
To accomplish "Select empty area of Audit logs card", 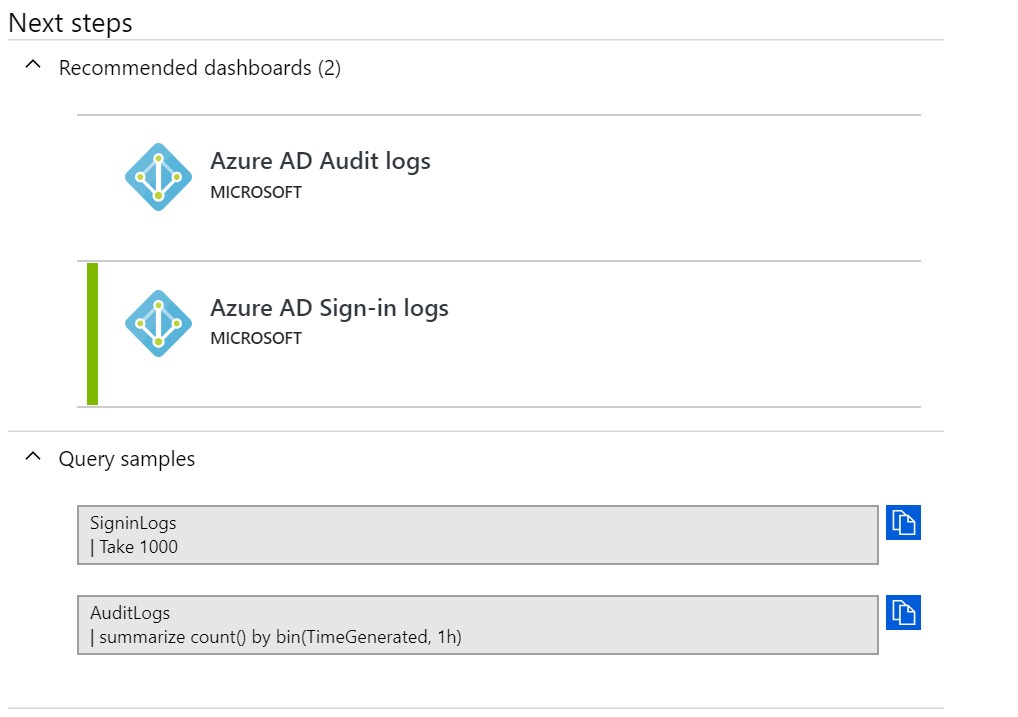I will click(650, 188).
